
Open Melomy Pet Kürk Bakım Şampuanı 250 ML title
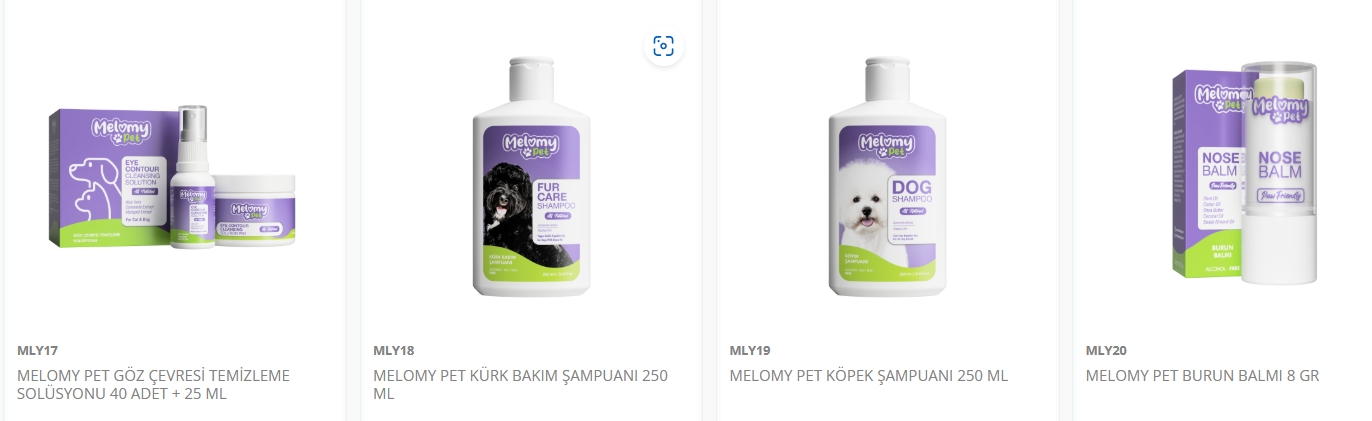click(521, 385)
